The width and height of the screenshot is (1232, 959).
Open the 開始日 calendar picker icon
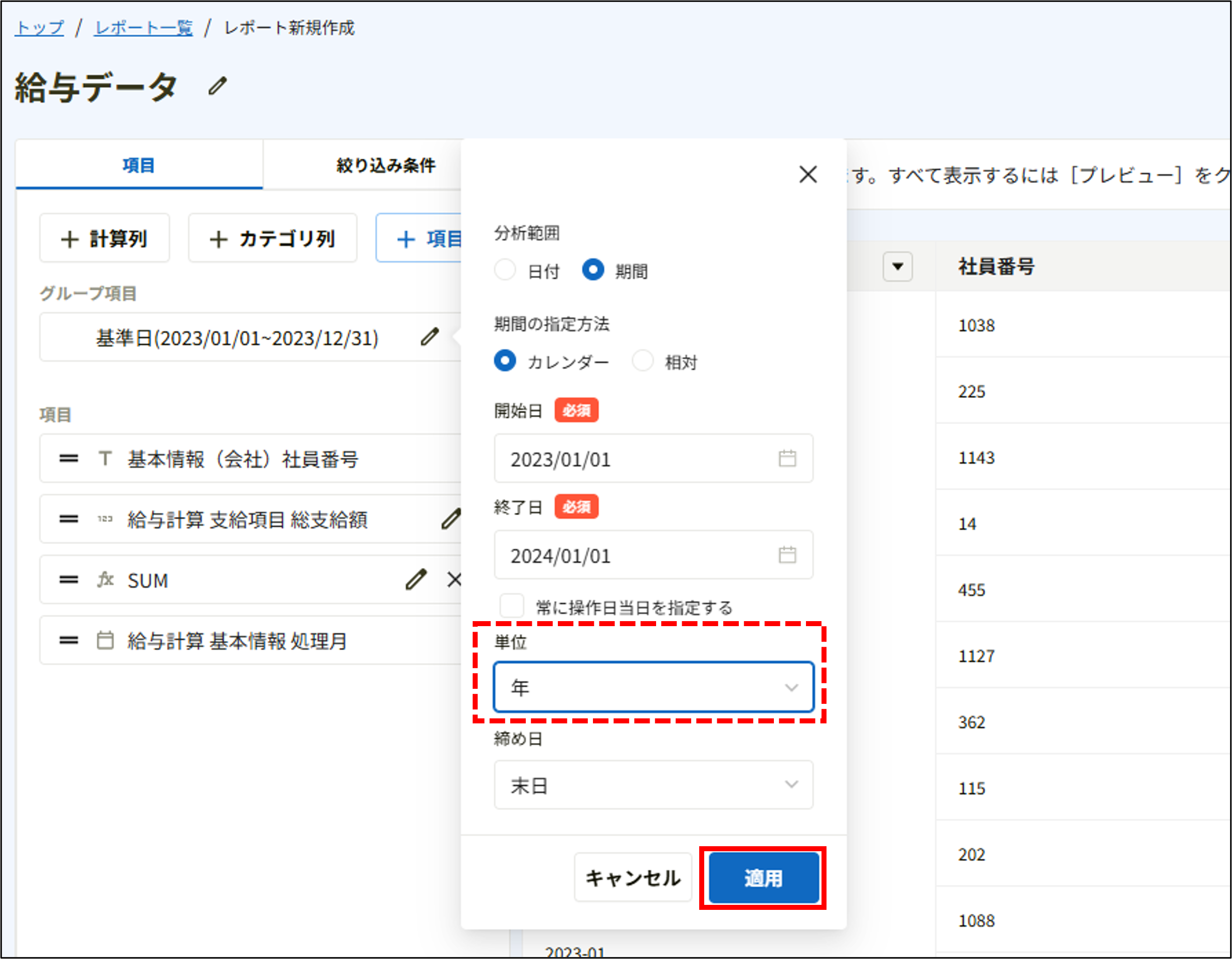(x=787, y=459)
